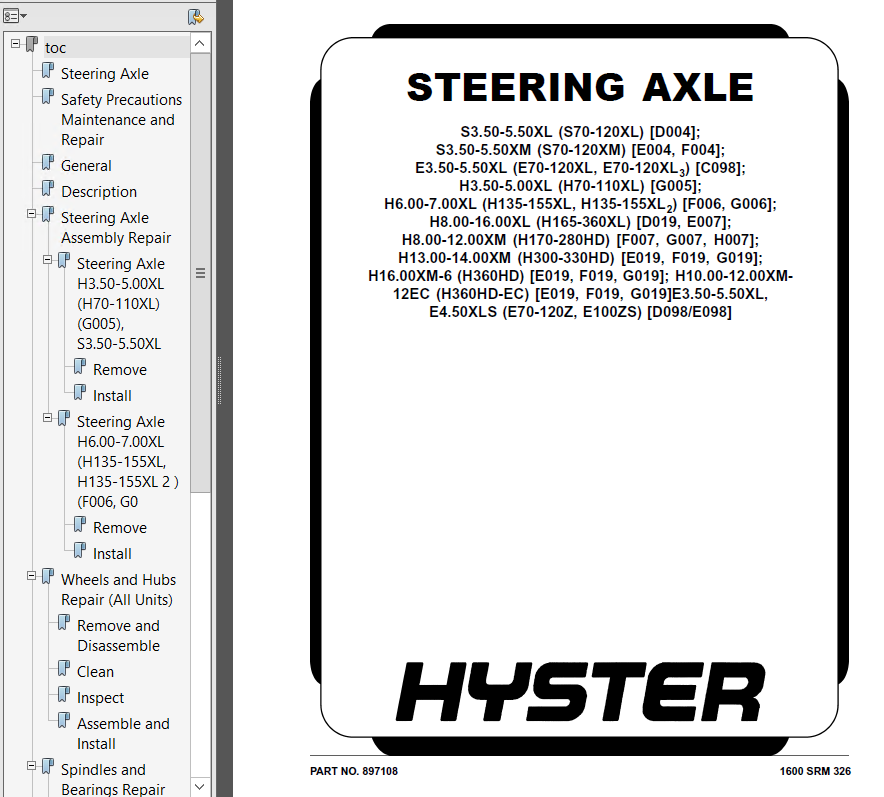Click the Spindles and Bearings Repair icon
884x797 pixels.
[x=48, y=767]
